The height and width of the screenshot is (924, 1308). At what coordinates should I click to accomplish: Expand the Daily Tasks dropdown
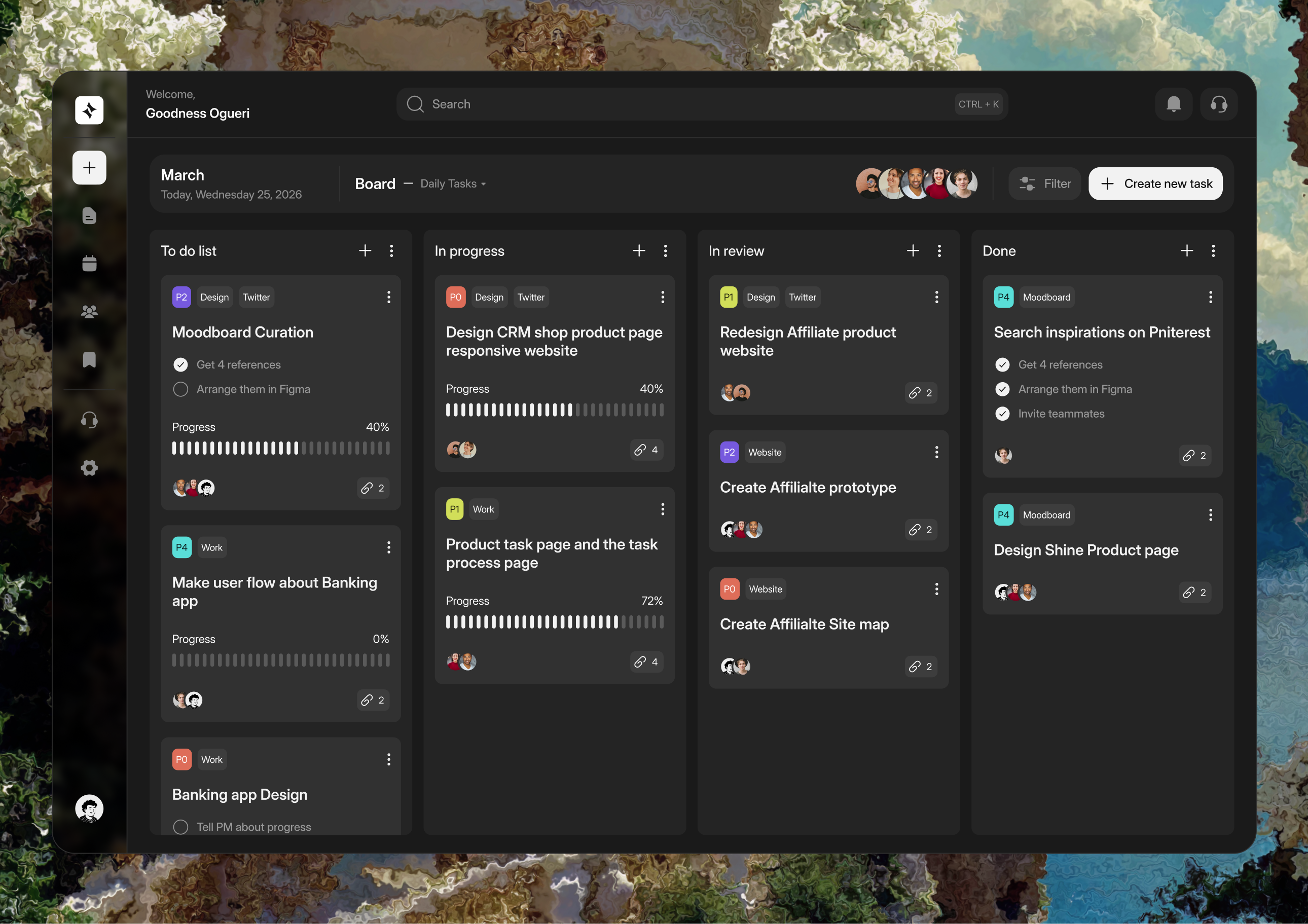pos(453,184)
